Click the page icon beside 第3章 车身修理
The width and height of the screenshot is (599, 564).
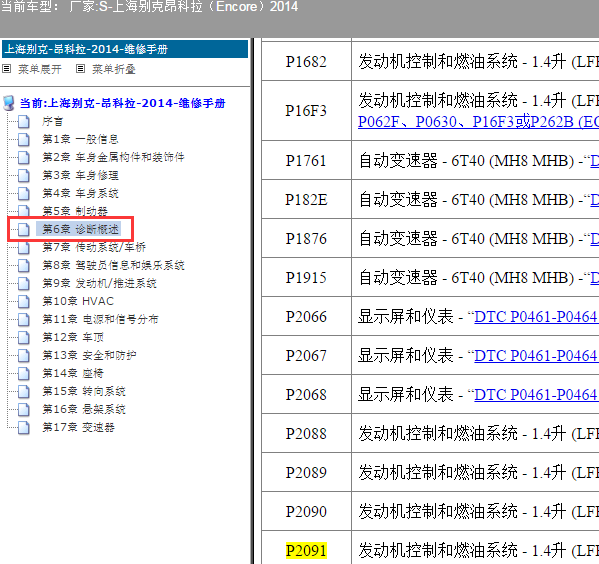[x=24, y=175]
